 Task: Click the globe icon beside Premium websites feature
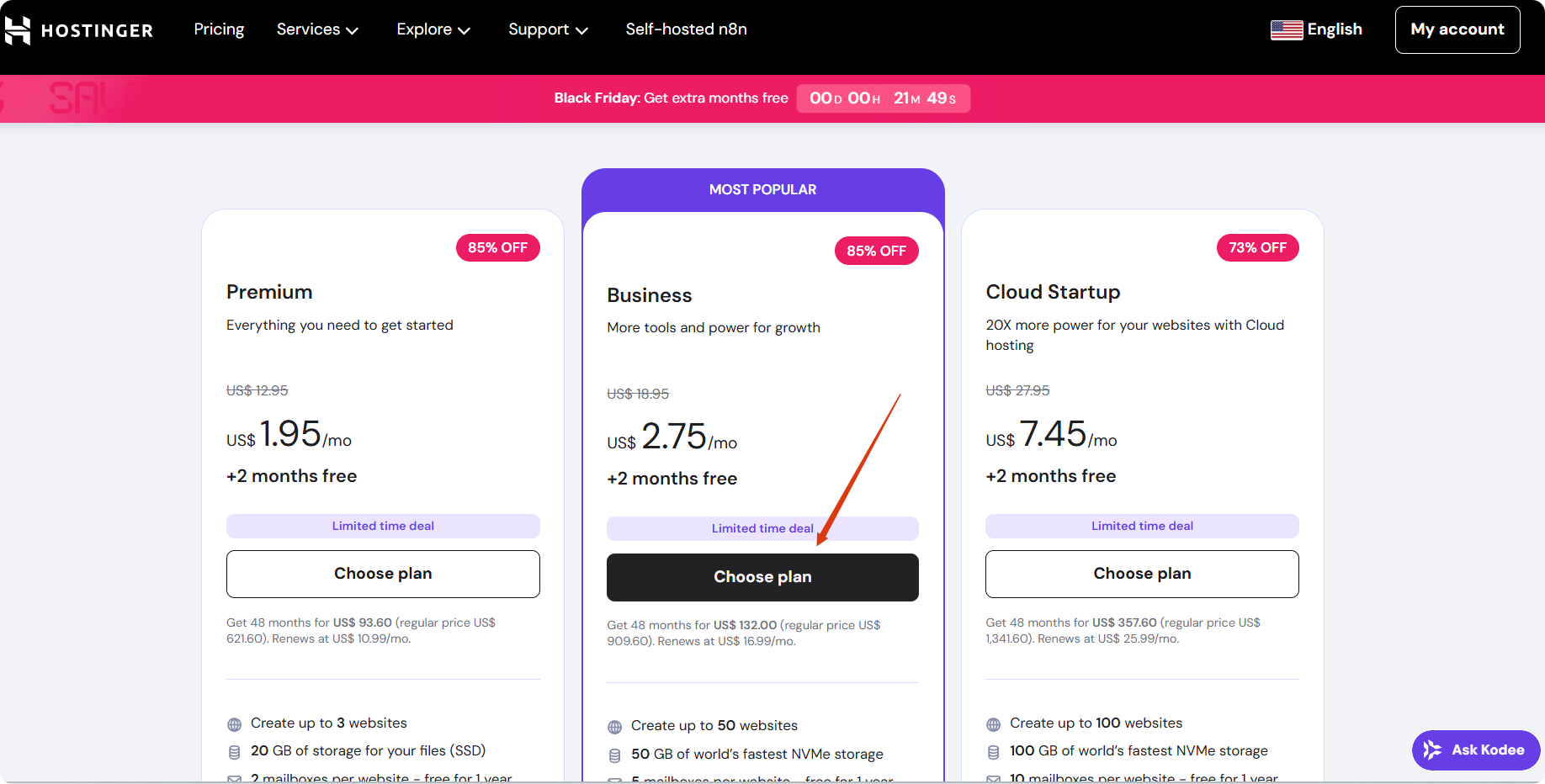pyautogui.click(x=233, y=723)
